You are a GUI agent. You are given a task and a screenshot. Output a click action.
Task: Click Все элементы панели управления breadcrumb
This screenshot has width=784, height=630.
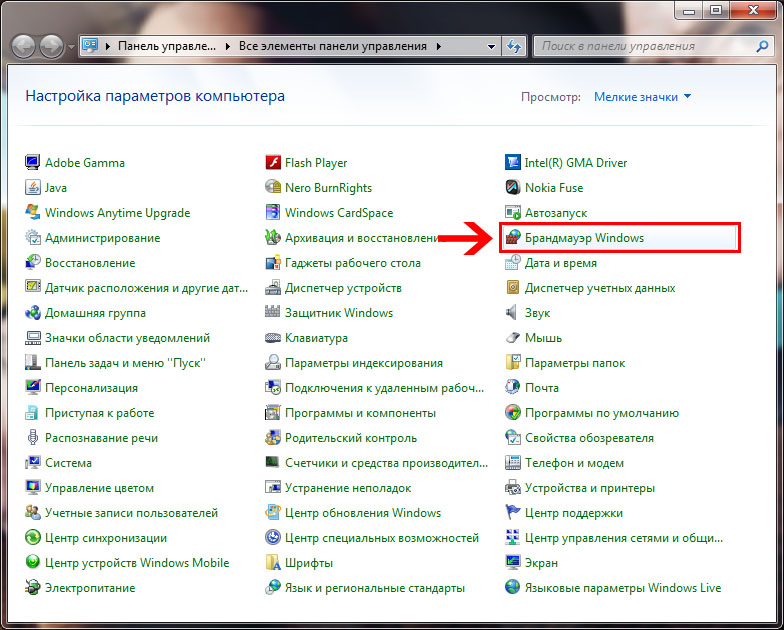pyautogui.click(x=332, y=46)
